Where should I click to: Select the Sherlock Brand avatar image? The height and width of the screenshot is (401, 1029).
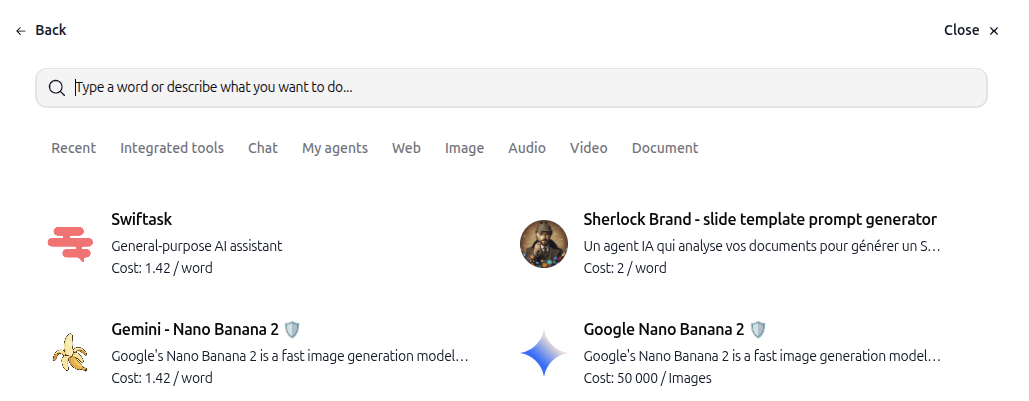pos(543,243)
